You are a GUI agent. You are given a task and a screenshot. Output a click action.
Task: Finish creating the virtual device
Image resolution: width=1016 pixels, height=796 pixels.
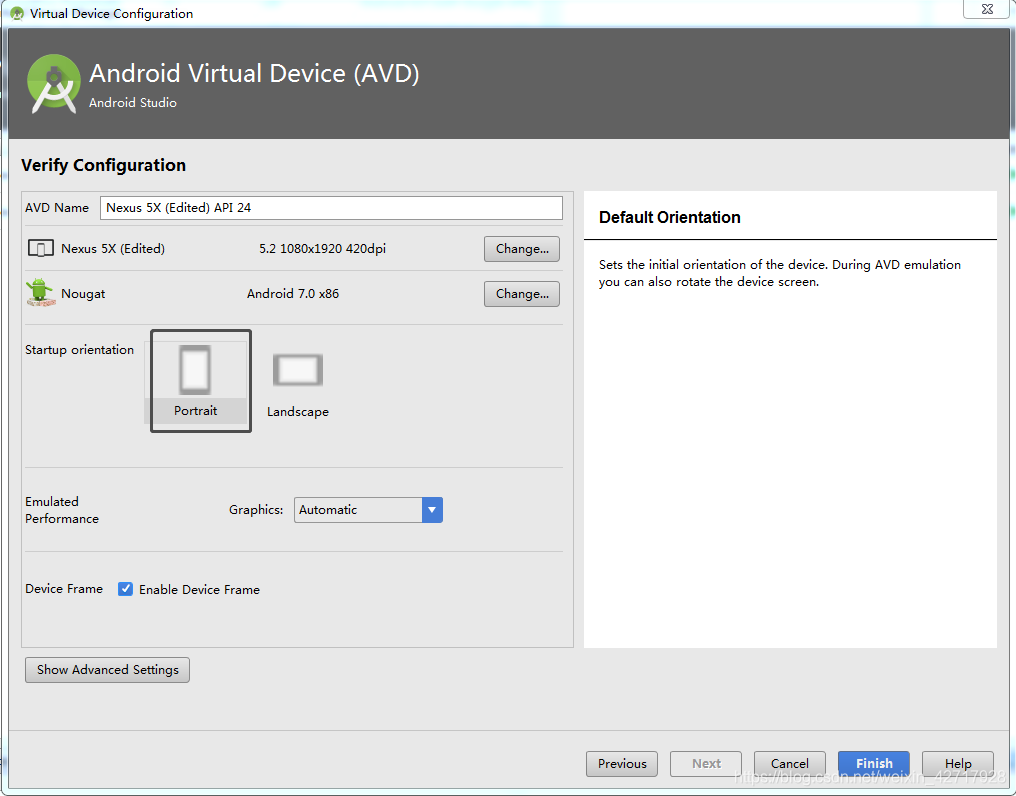874,764
